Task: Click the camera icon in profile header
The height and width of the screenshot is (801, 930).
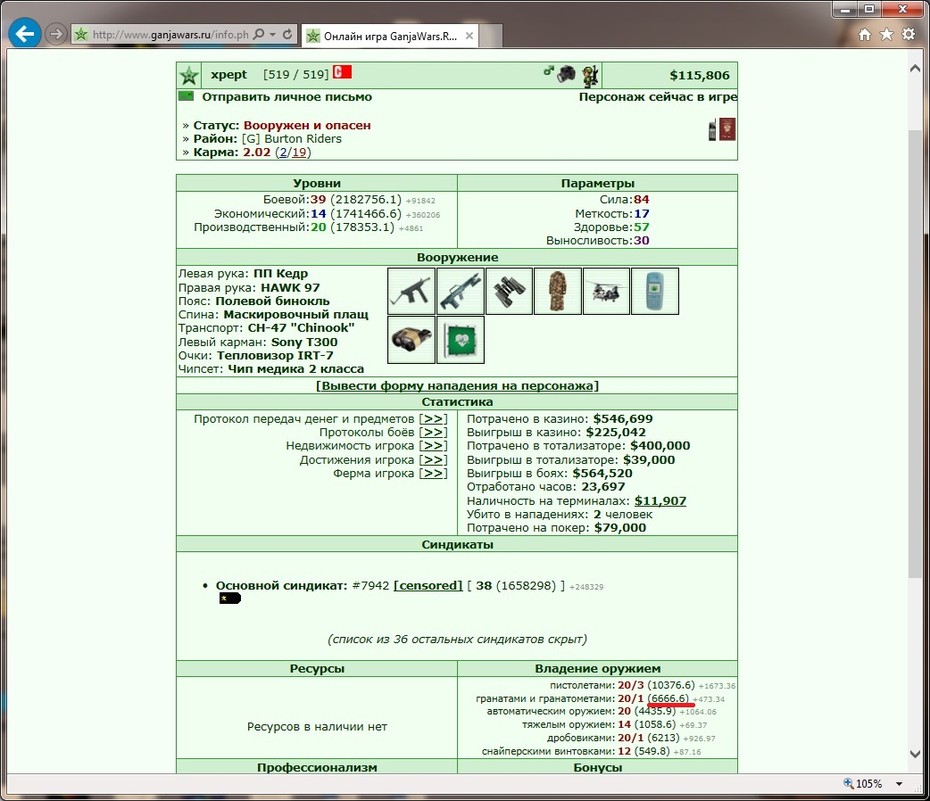Action: point(566,74)
